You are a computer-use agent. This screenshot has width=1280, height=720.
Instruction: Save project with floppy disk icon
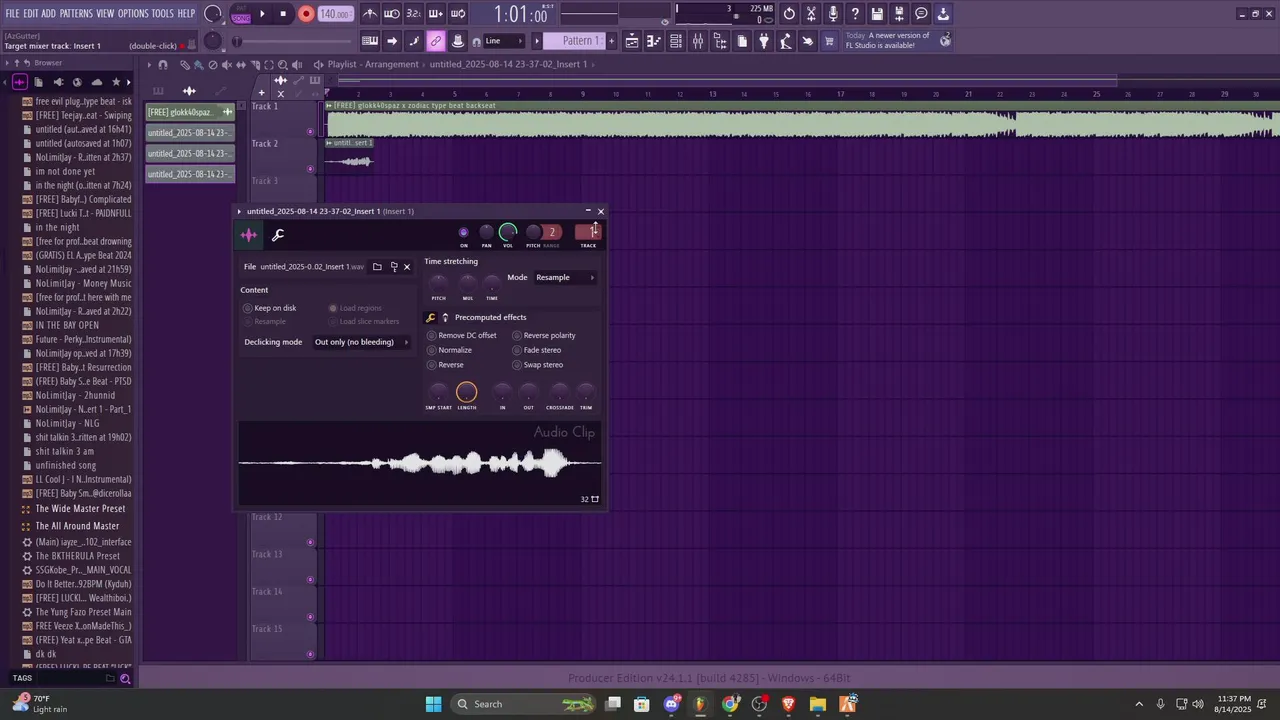(877, 14)
